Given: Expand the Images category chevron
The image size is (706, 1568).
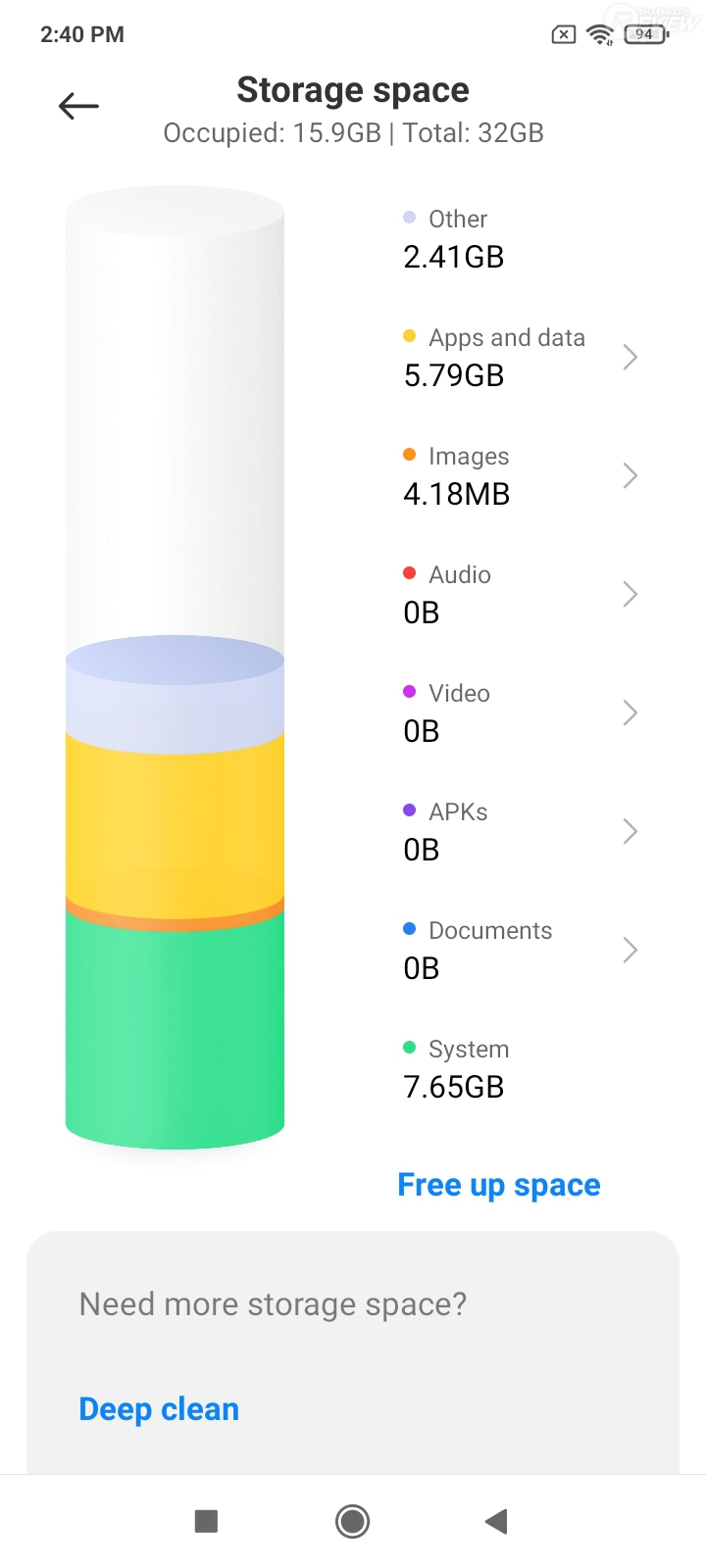Looking at the screenshot, I should pyautogui.click(x=630, y=475).
